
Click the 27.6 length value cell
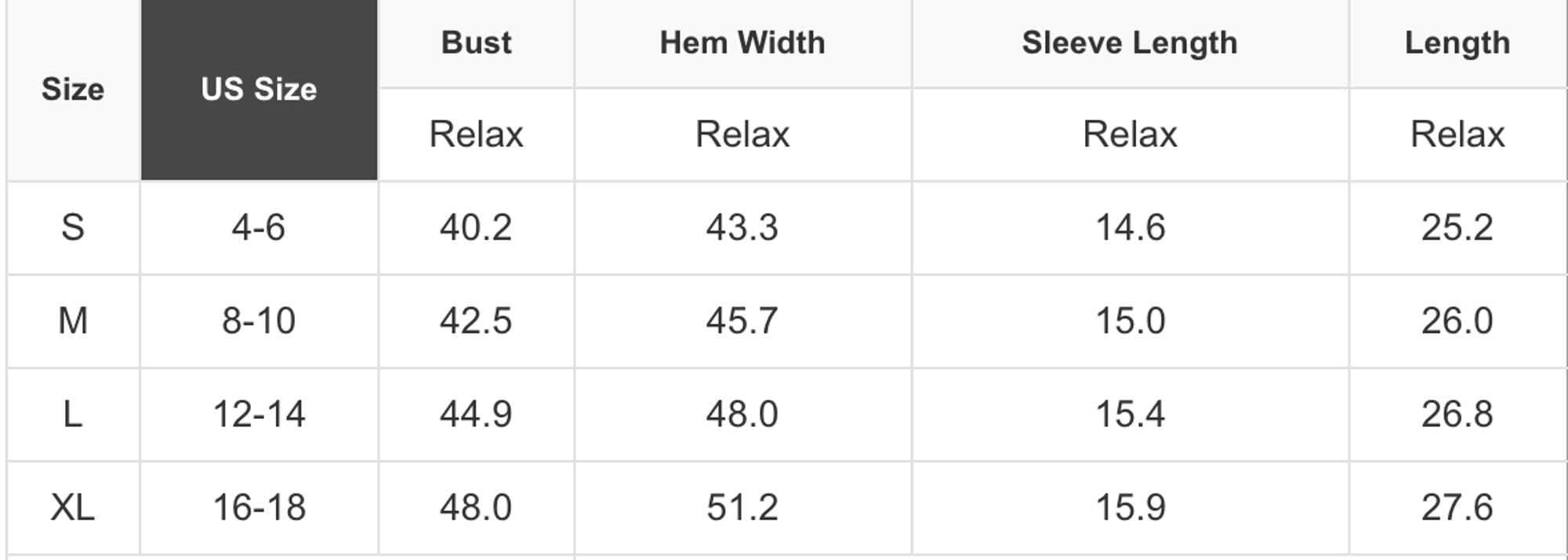point(1457,507)
